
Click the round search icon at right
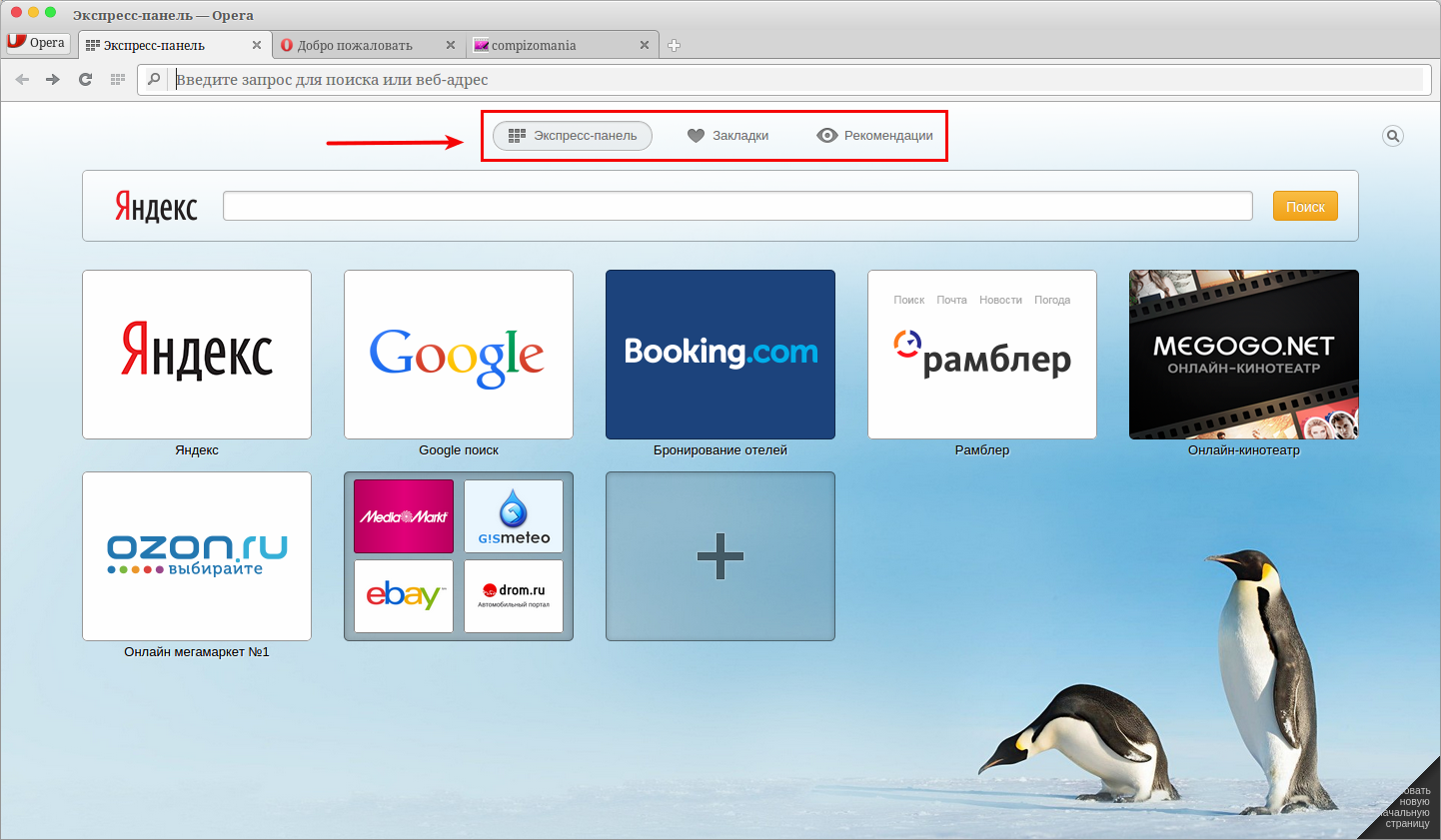[1393, 136]
